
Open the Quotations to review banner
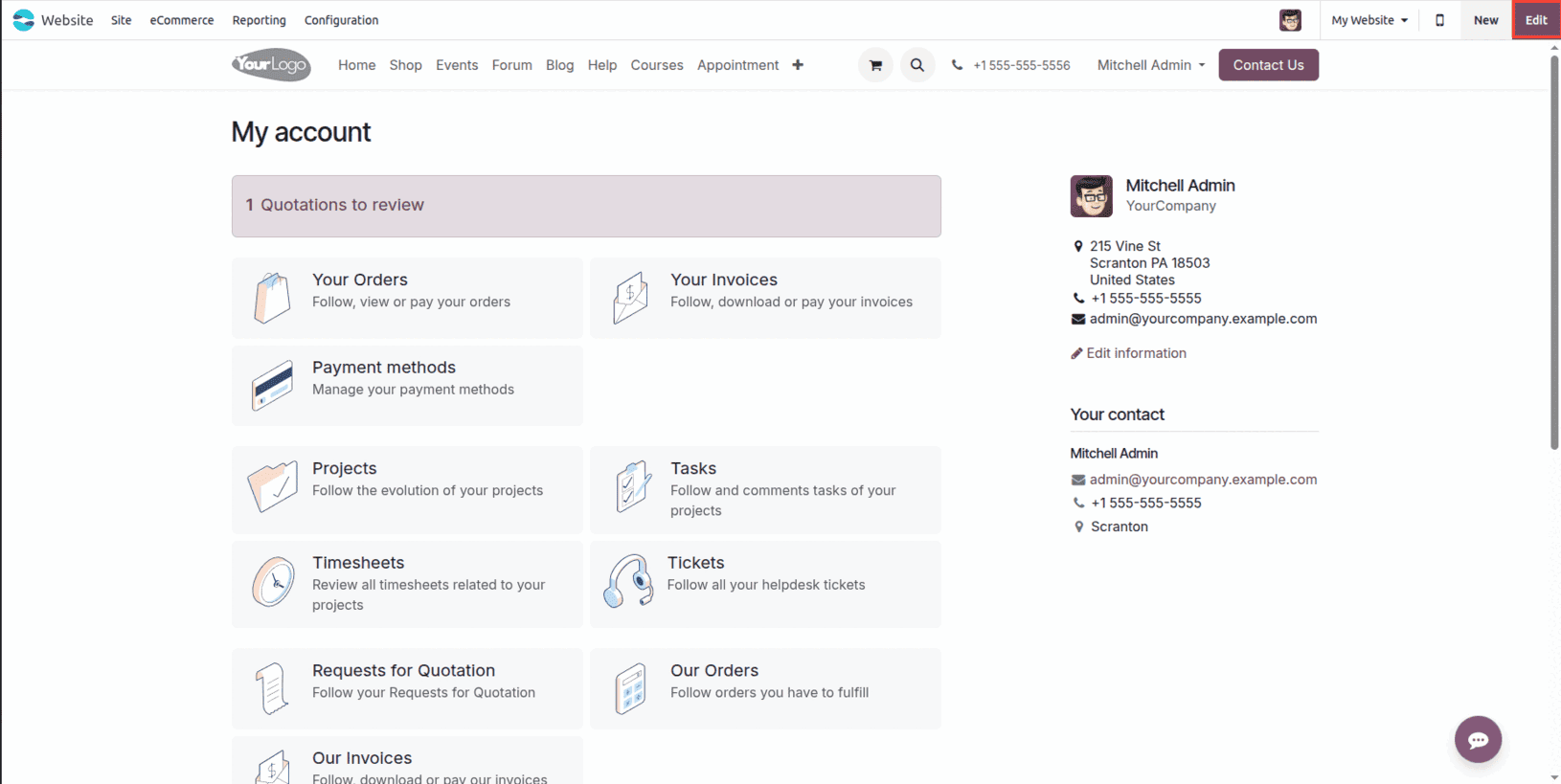pyautogui.click(x=586, y=206)
